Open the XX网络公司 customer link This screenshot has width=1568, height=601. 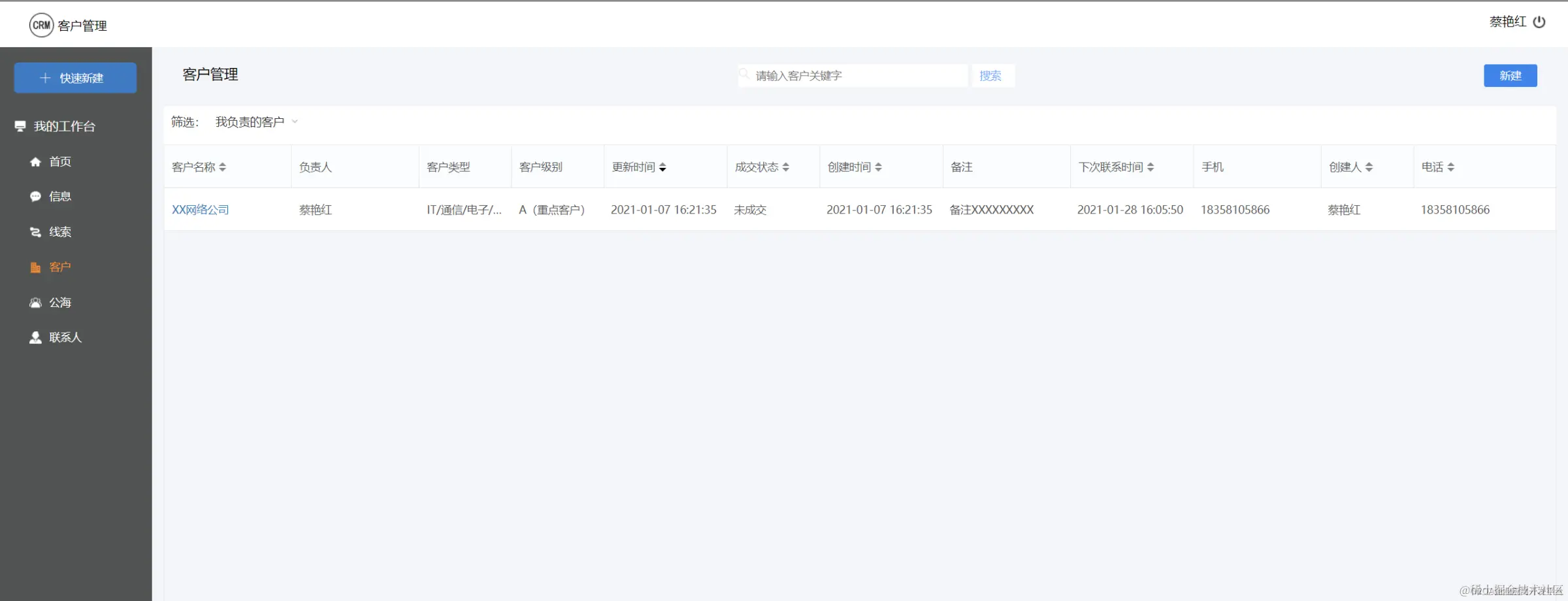click(x=201, y=210)
